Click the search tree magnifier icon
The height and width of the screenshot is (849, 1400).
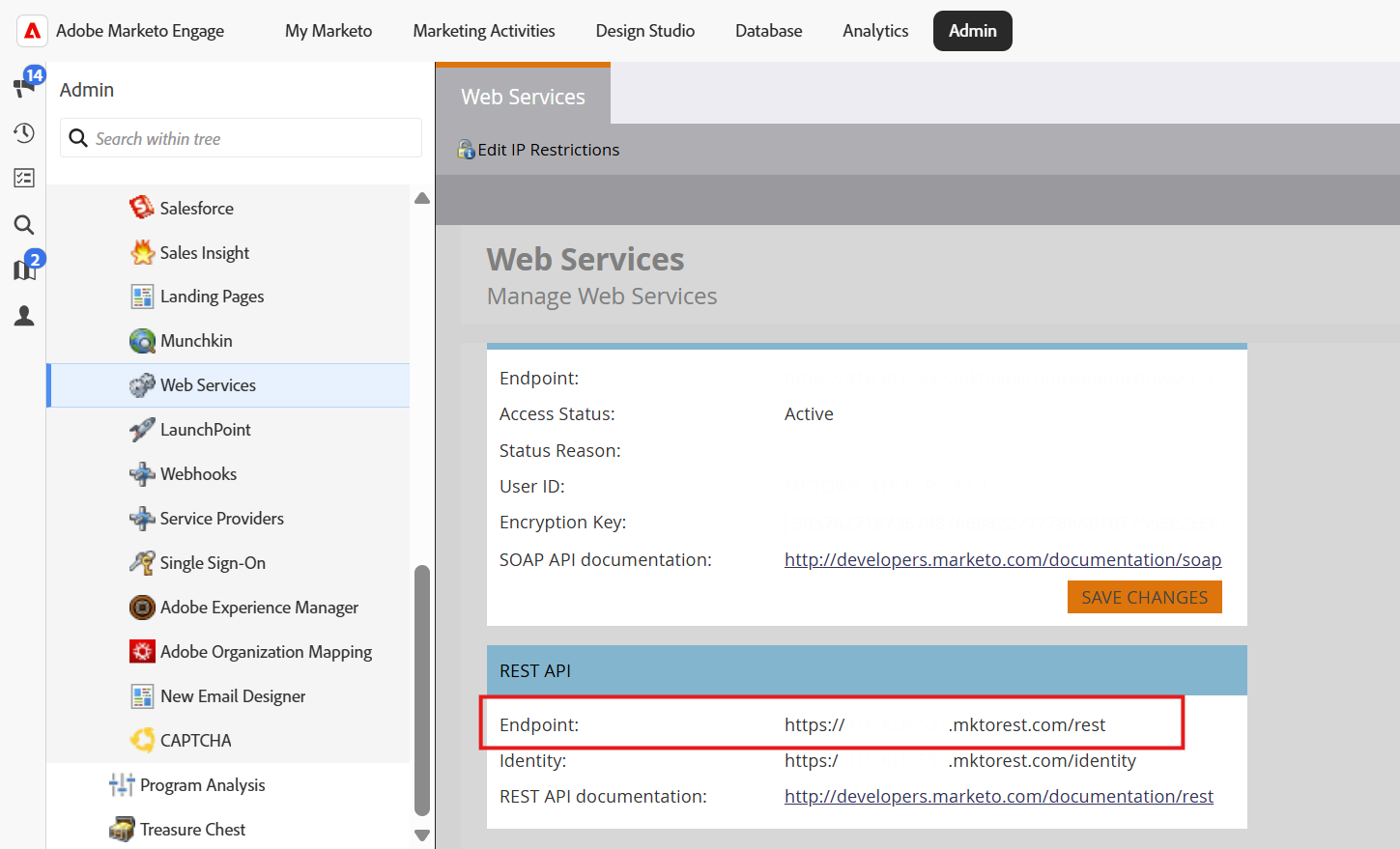tap(78, 138)
